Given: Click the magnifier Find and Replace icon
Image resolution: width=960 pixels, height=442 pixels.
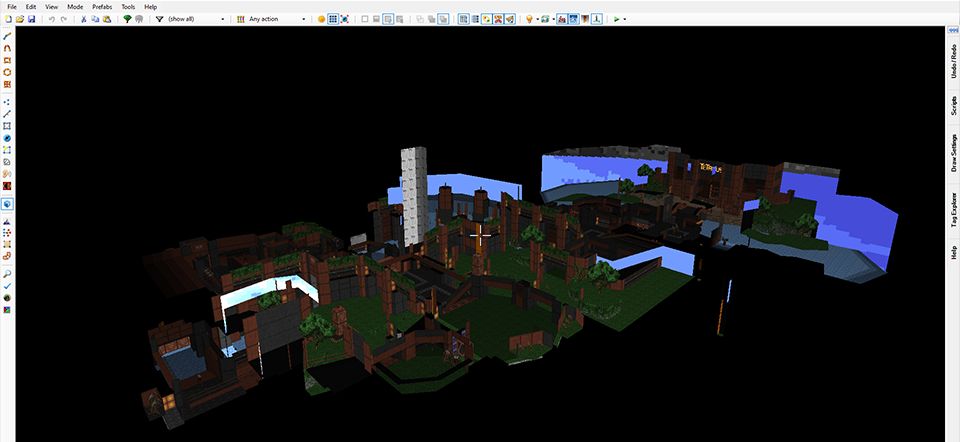Looking at the screenshot, I should point(7,273).
